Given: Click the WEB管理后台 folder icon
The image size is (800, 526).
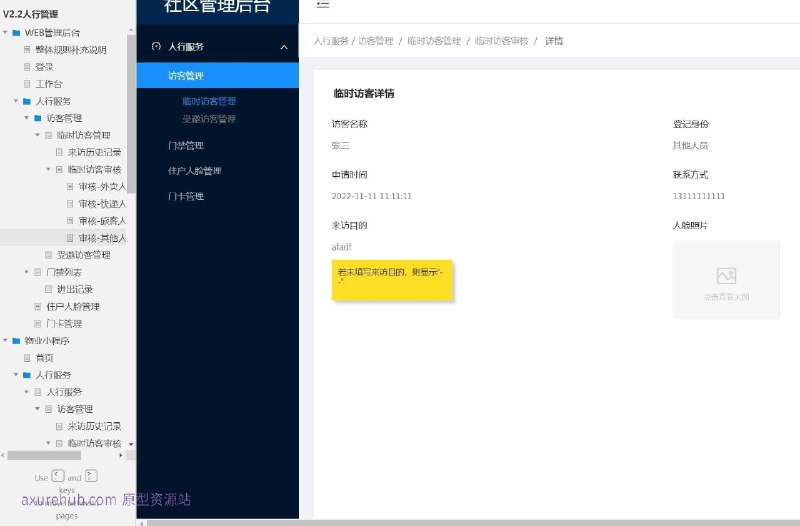Looking at the screenshot, I should point(16,33).
